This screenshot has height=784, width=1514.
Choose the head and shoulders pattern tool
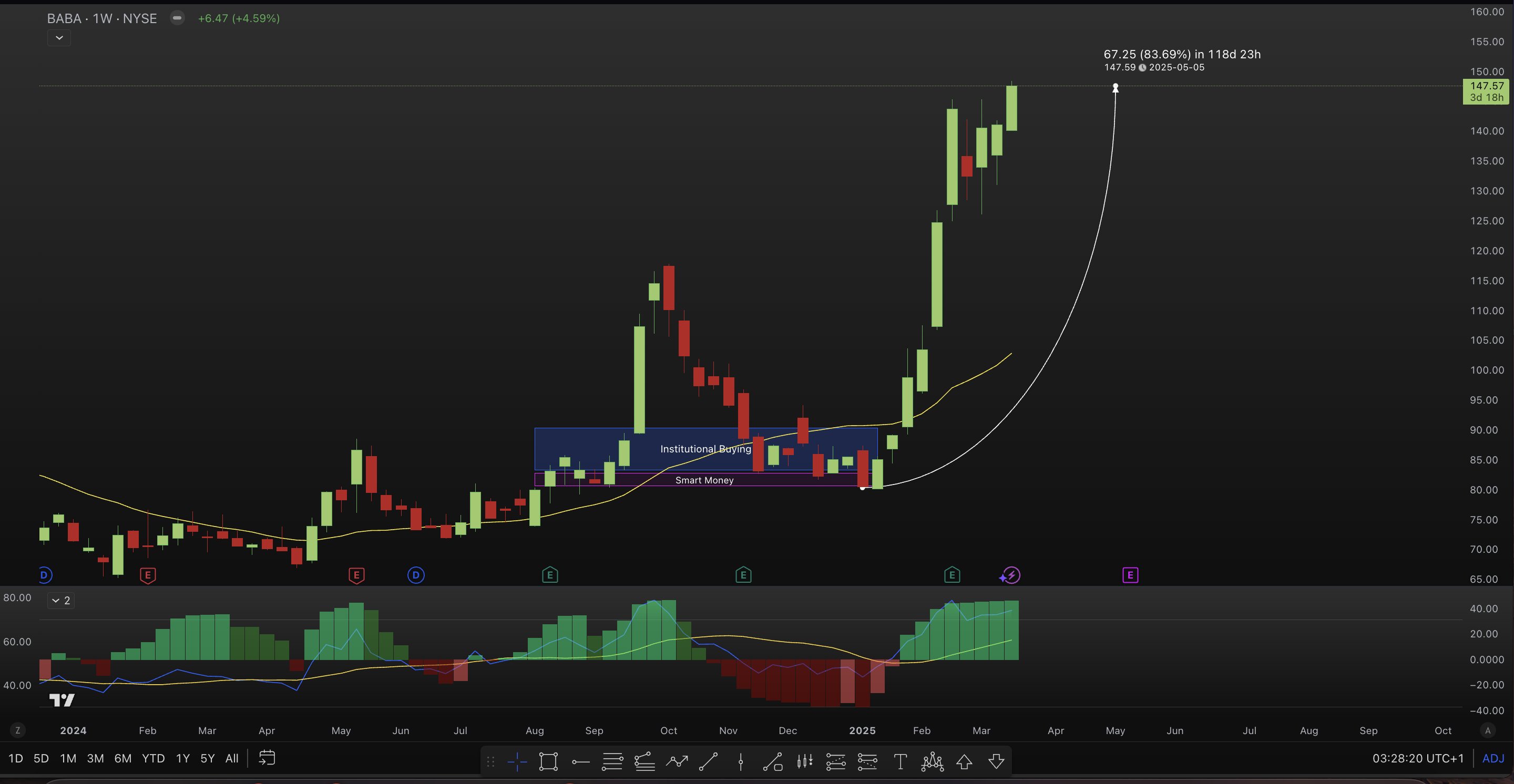(x=932, y=762)
